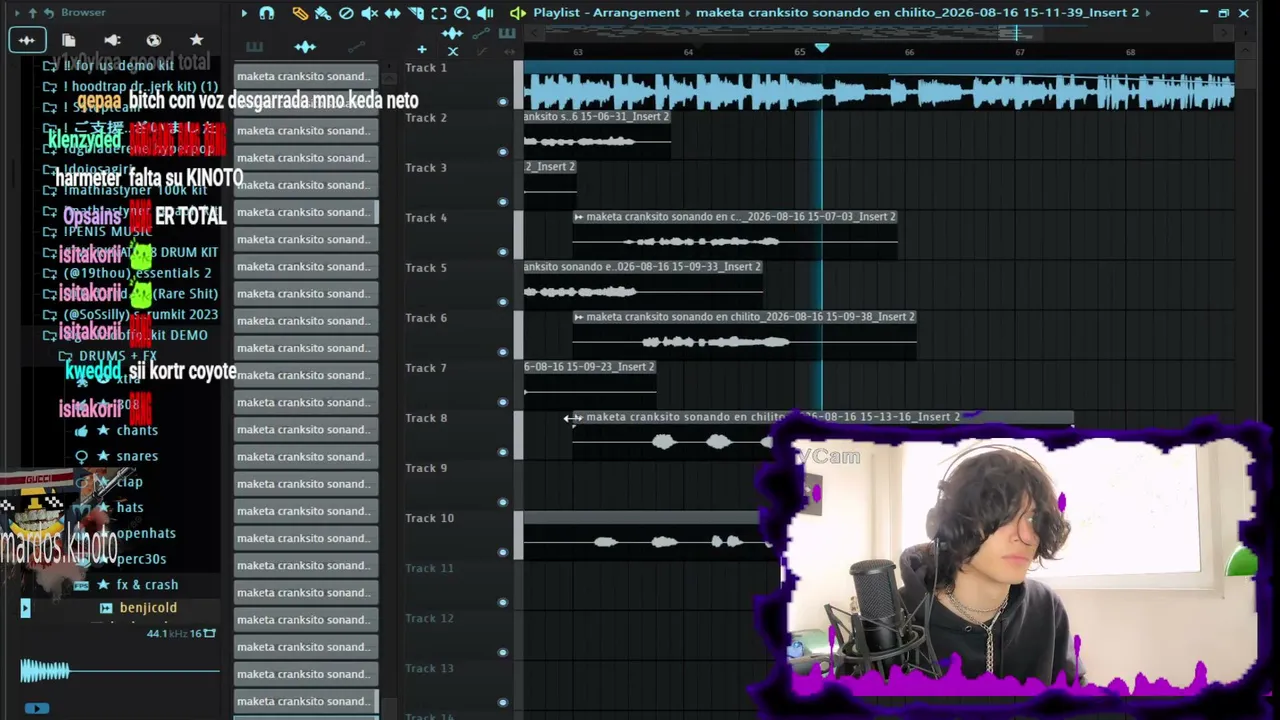Open the Playlist options menu arrow
Viewport: 1280px width, 720px height.
tap(244, 13)
